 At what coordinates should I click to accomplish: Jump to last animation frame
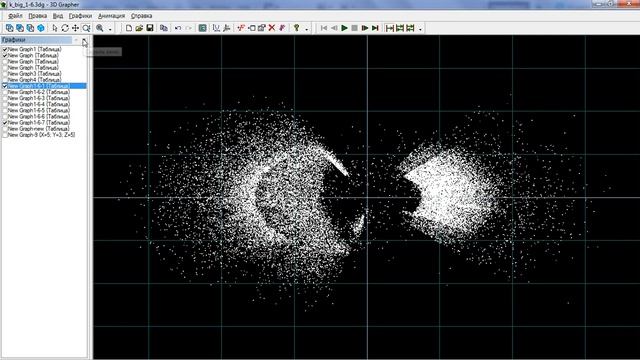[375, 28]
